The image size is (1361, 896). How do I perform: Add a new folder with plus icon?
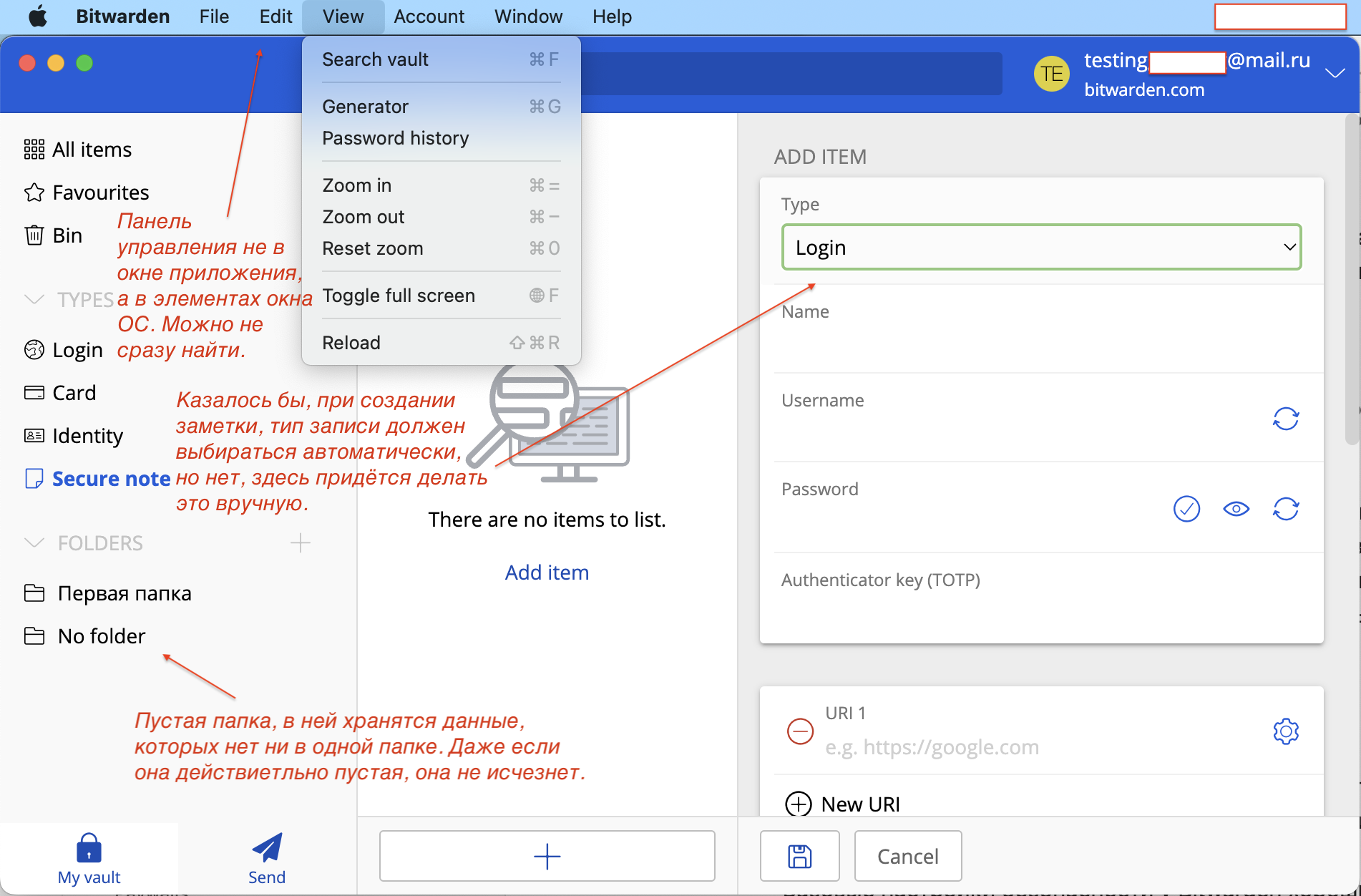(301, 543)
